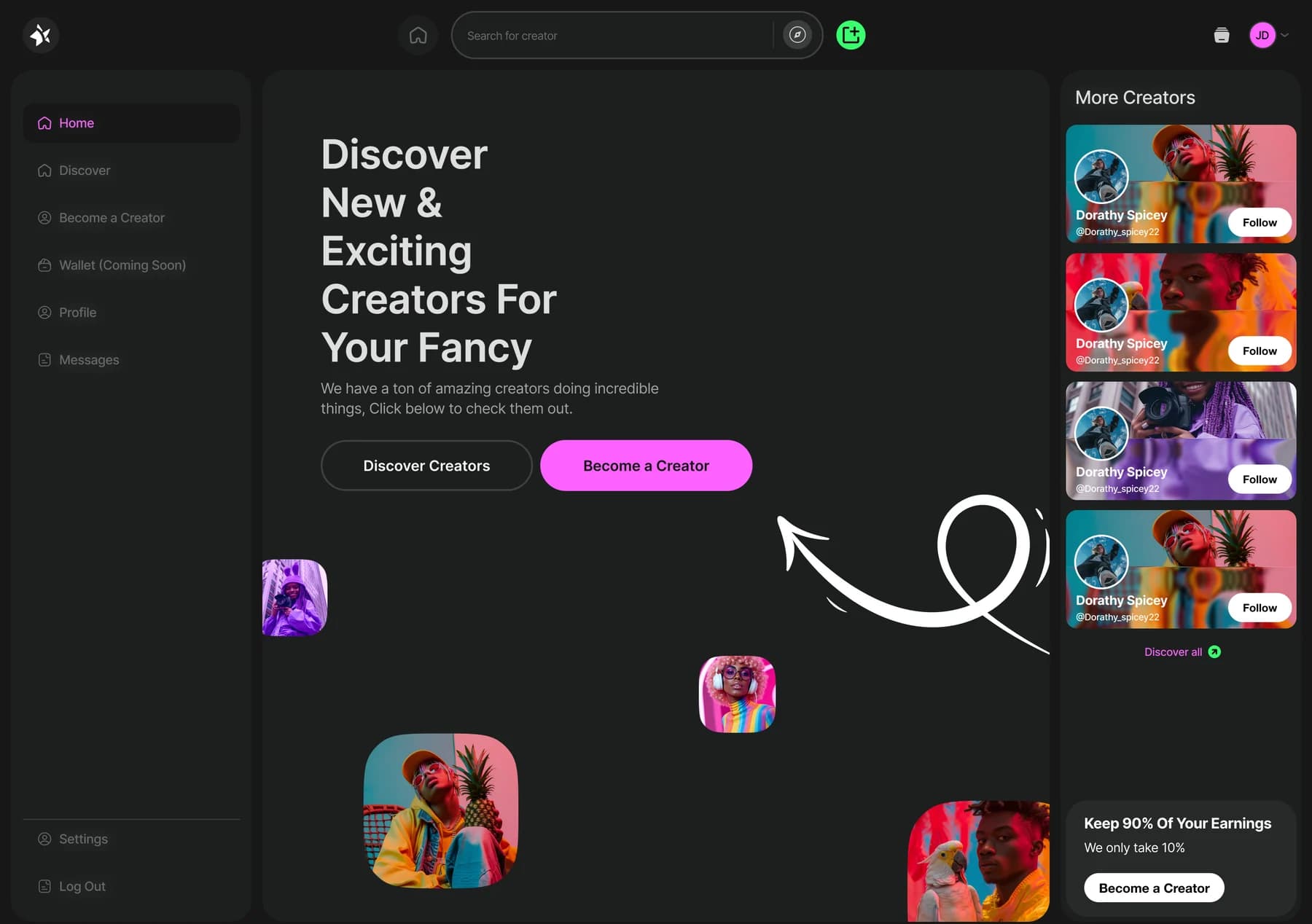Click the 'More Creators' heading text
The image size is (1312, 924).
[1135, 98]
